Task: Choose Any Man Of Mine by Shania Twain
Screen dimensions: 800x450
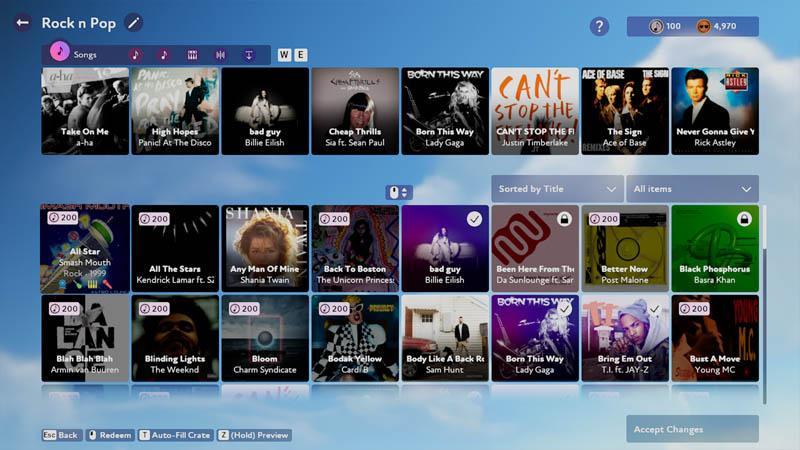Action: tap(265, 248)
